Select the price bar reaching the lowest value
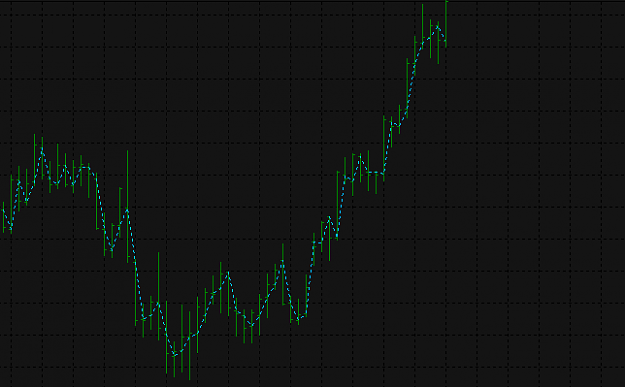 click(x=189, y=346)
